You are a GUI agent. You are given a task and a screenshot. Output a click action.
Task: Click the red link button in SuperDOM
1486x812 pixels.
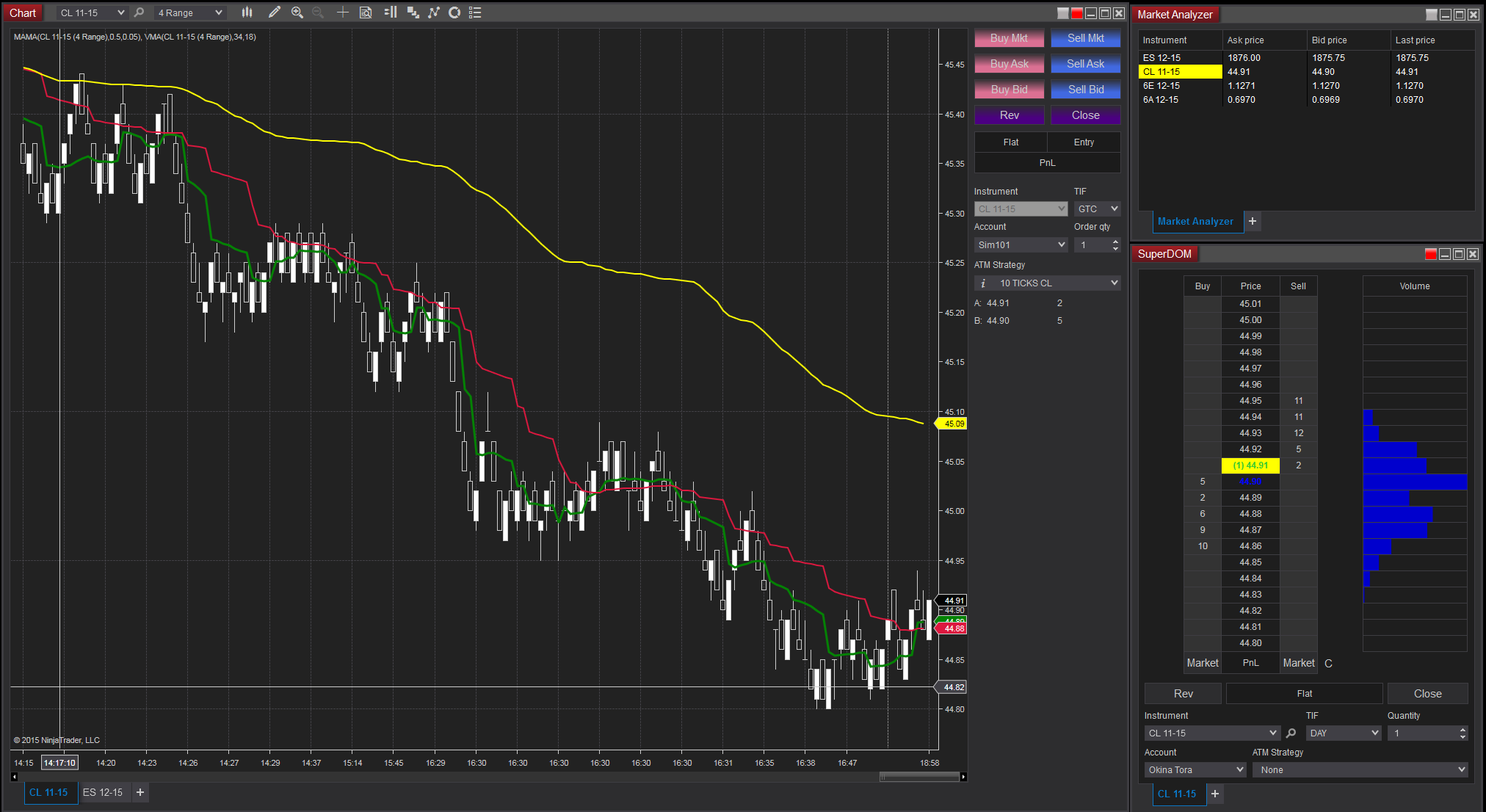pyautogui.click(x=1431, y=254)
